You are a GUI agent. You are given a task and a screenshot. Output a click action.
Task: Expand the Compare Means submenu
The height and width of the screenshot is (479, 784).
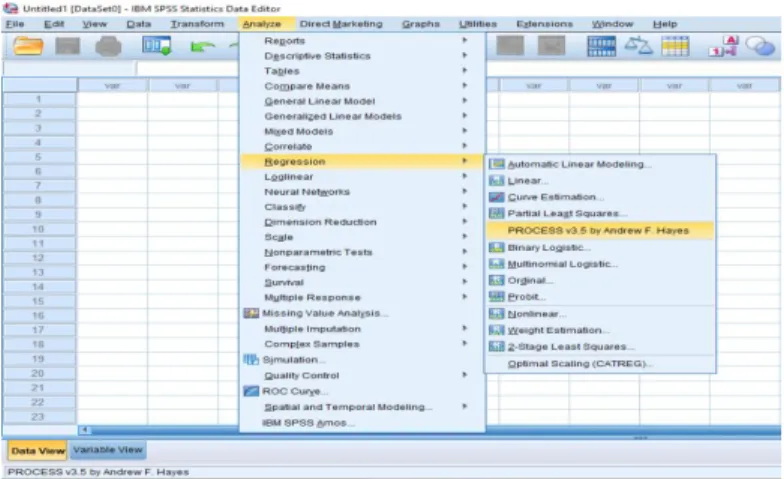click(362, 86)
